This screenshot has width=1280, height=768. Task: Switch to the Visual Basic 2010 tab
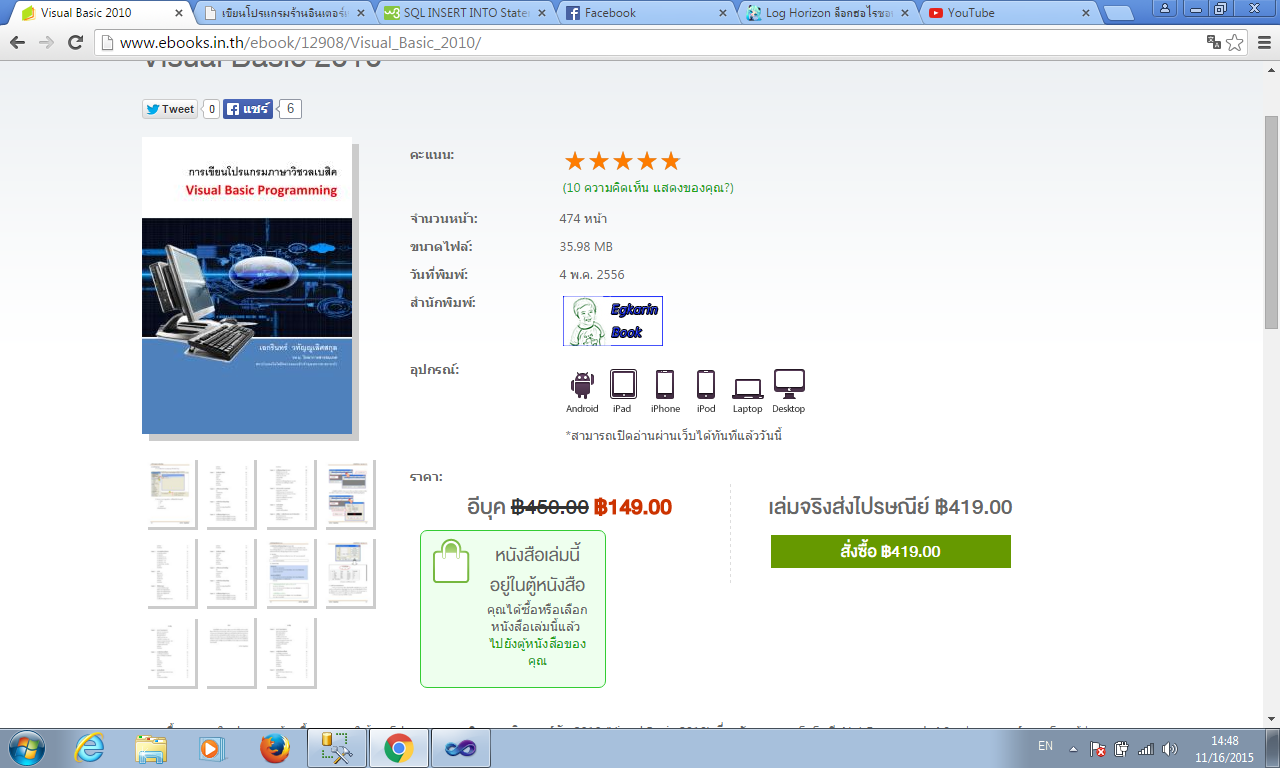pyautogui.click(x=98, y=13)
